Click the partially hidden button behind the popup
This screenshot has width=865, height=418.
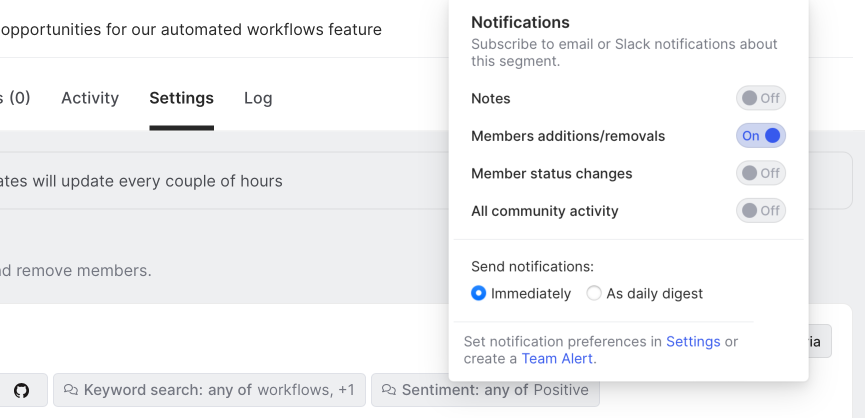[819, 342]
